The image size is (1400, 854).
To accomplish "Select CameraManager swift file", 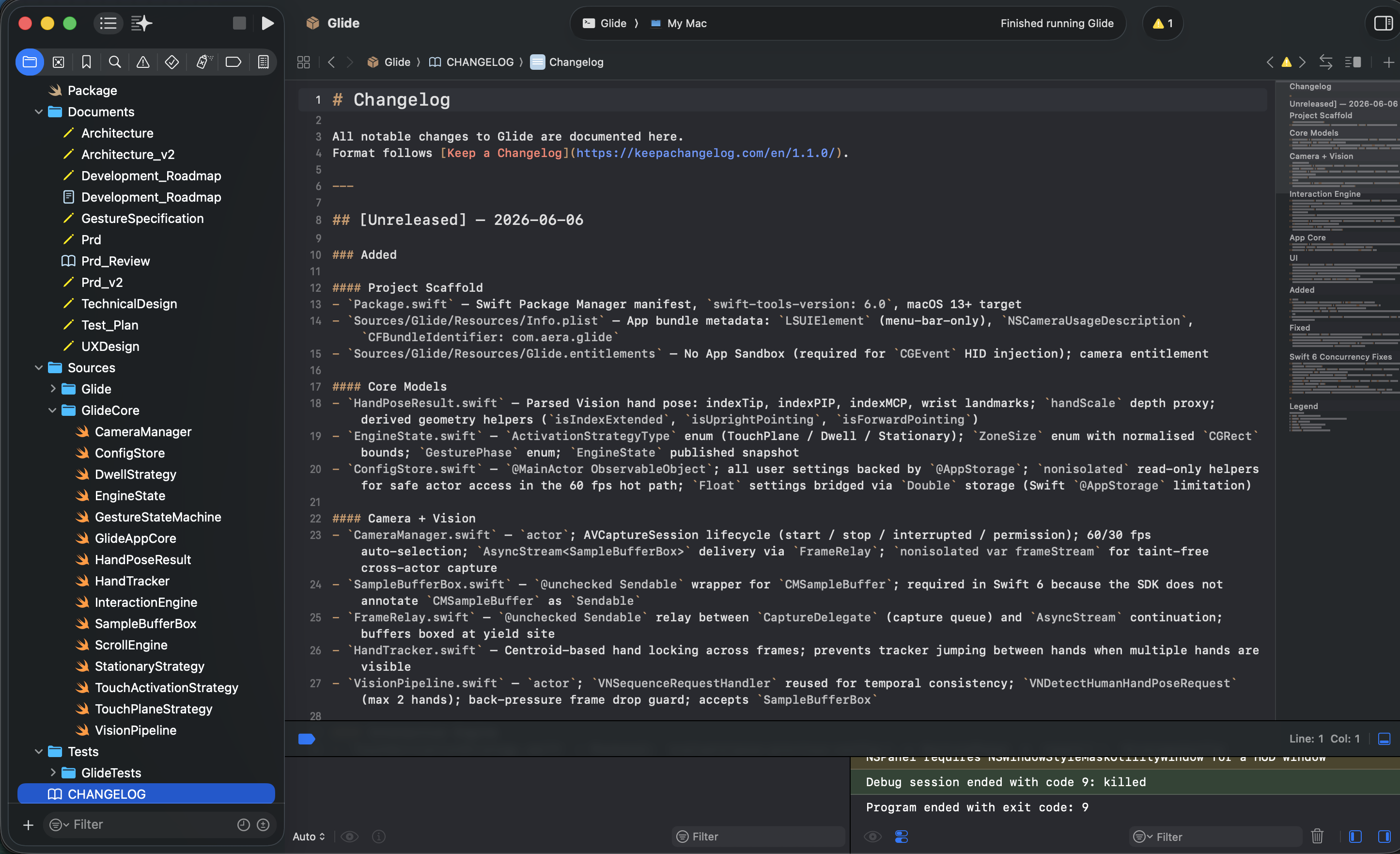I will [134, 431].
